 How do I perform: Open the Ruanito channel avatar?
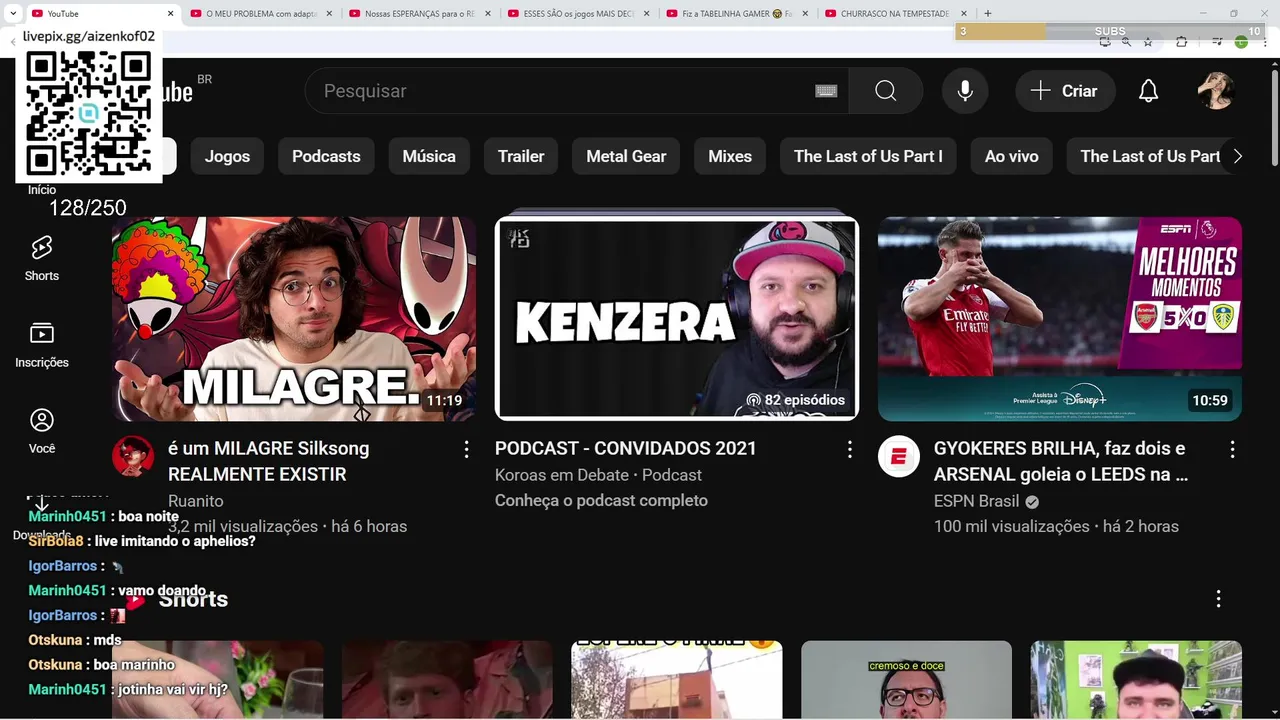(x=133, y=457)
